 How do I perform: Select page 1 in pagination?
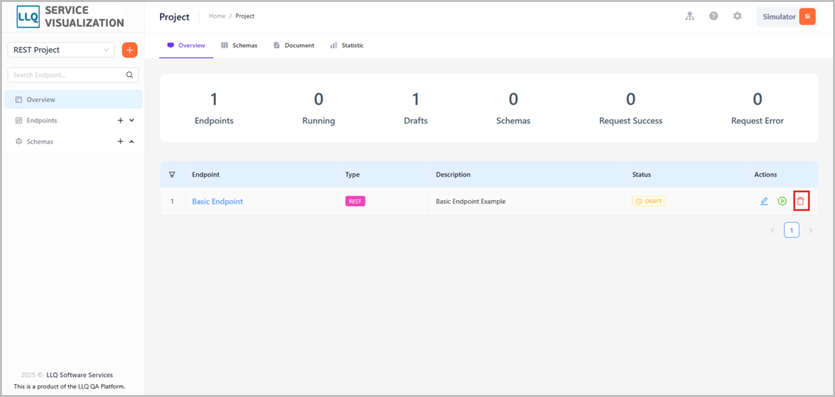point(792,230)
